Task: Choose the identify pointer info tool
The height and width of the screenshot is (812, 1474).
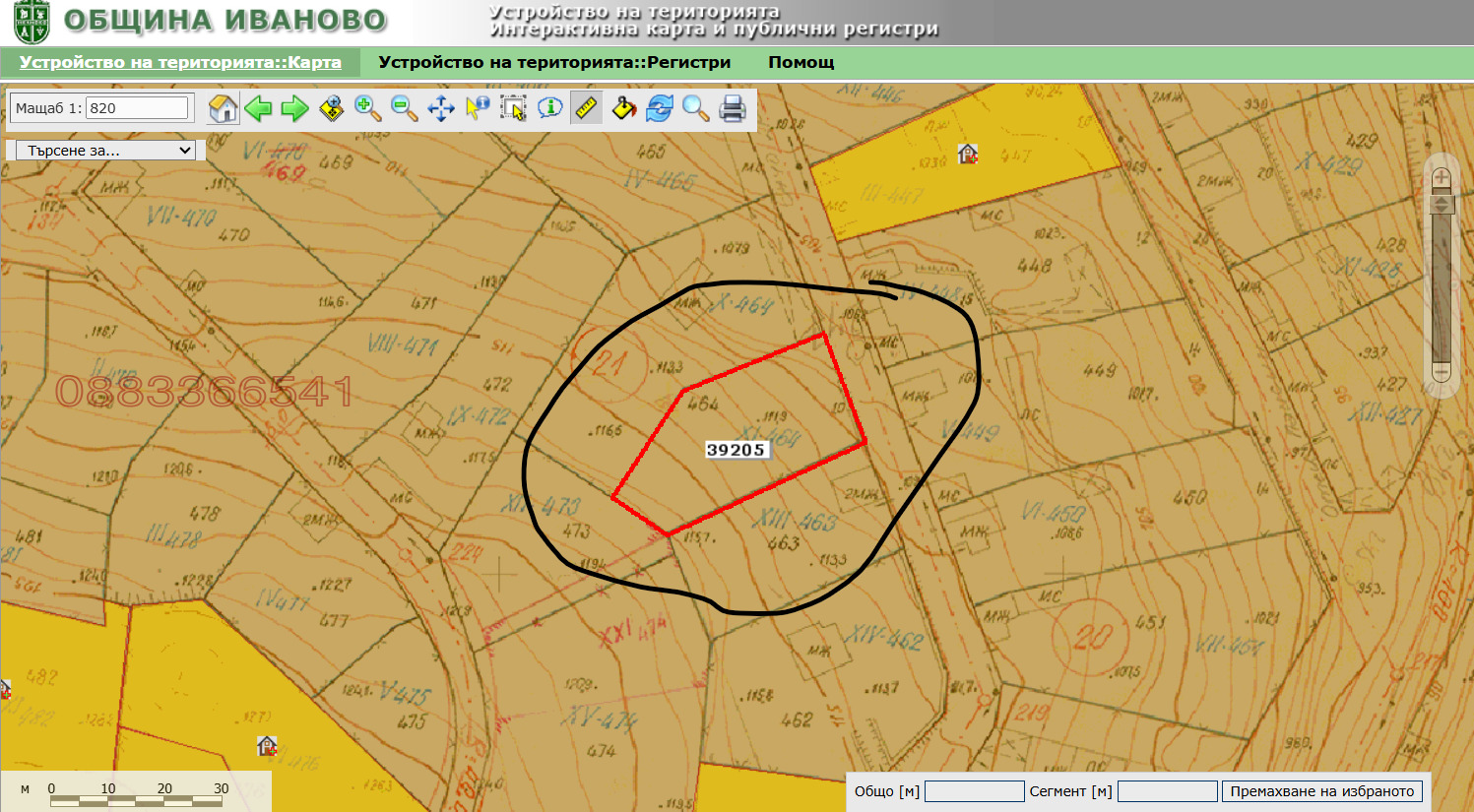Action: click(x=478, y=108)
